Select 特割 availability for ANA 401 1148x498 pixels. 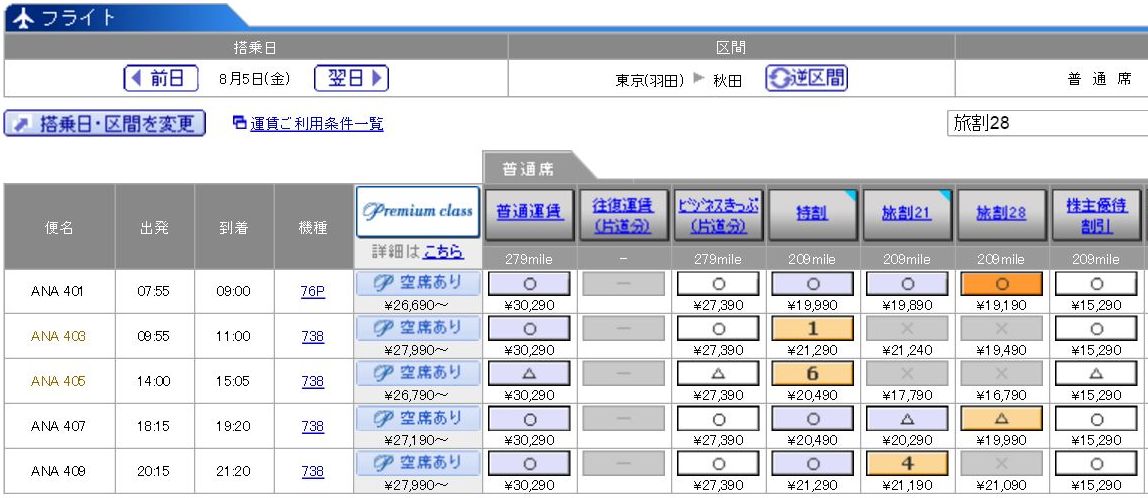coord(813,284)
